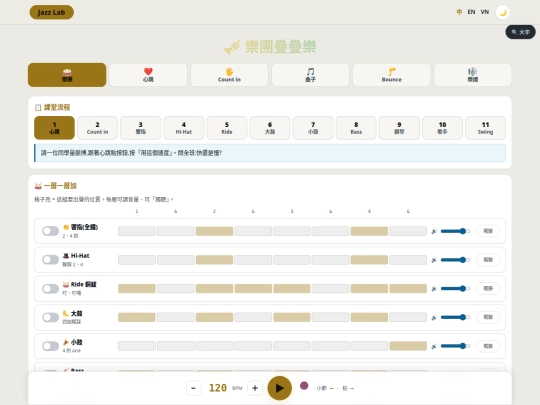Select lesson step 6 大鼓

[x=270, y=128]
